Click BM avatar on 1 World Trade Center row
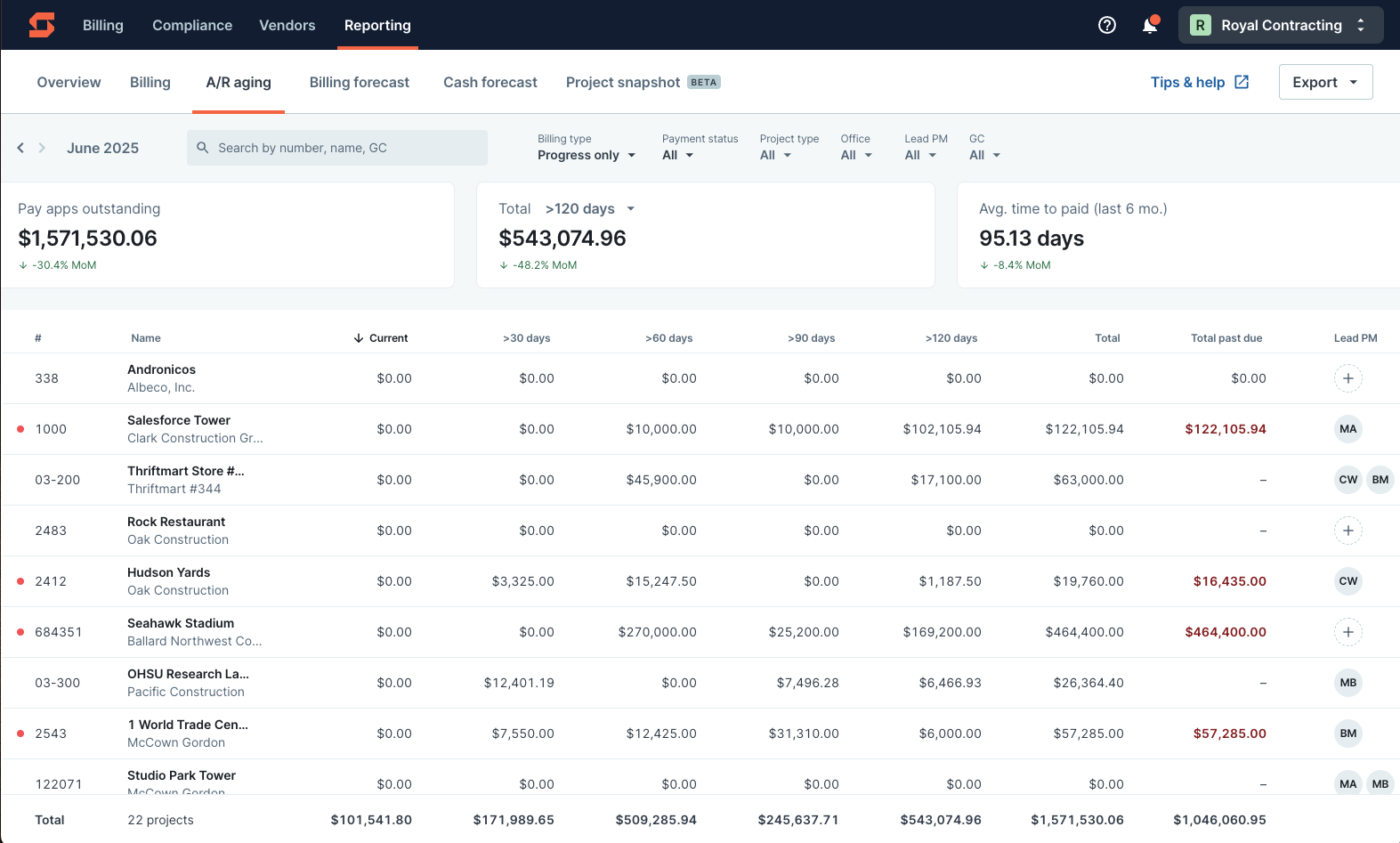 click(x=1348, y=734)
